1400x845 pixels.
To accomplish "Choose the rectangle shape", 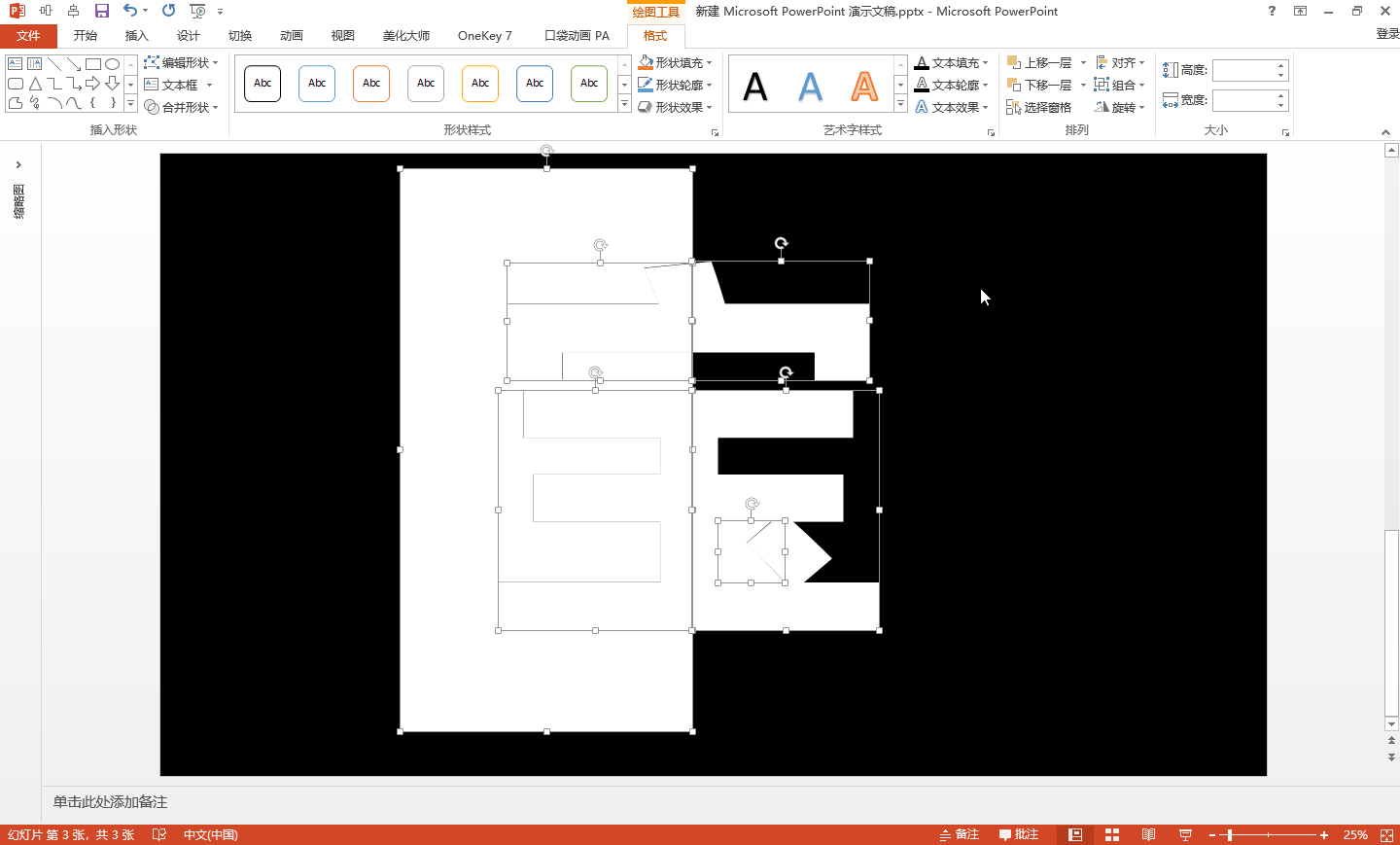I will [x=93, y=64].
